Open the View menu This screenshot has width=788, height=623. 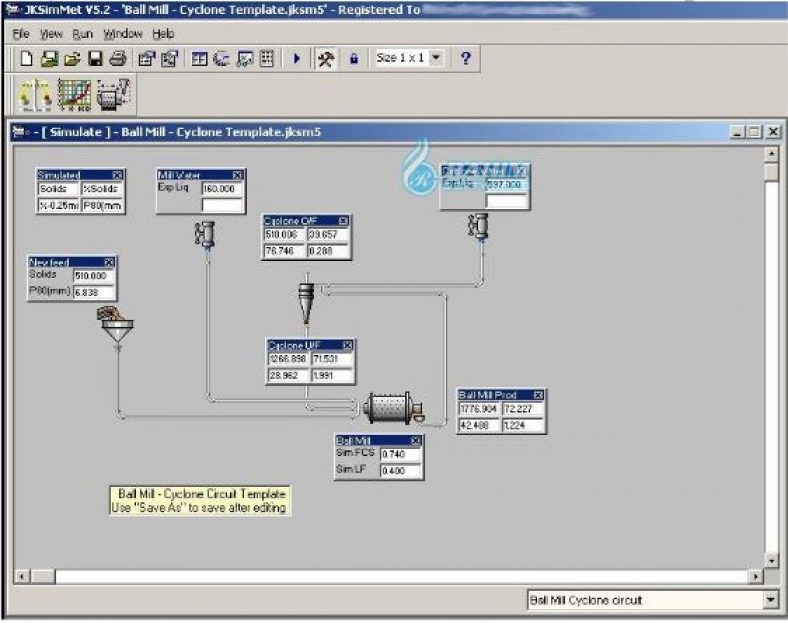pos(50,34)
